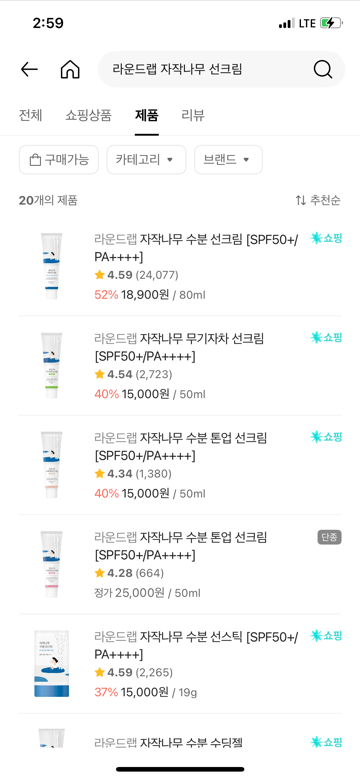
Task: Expand the 브랜드 dropdown filter
Action: [x=228, y=159]
